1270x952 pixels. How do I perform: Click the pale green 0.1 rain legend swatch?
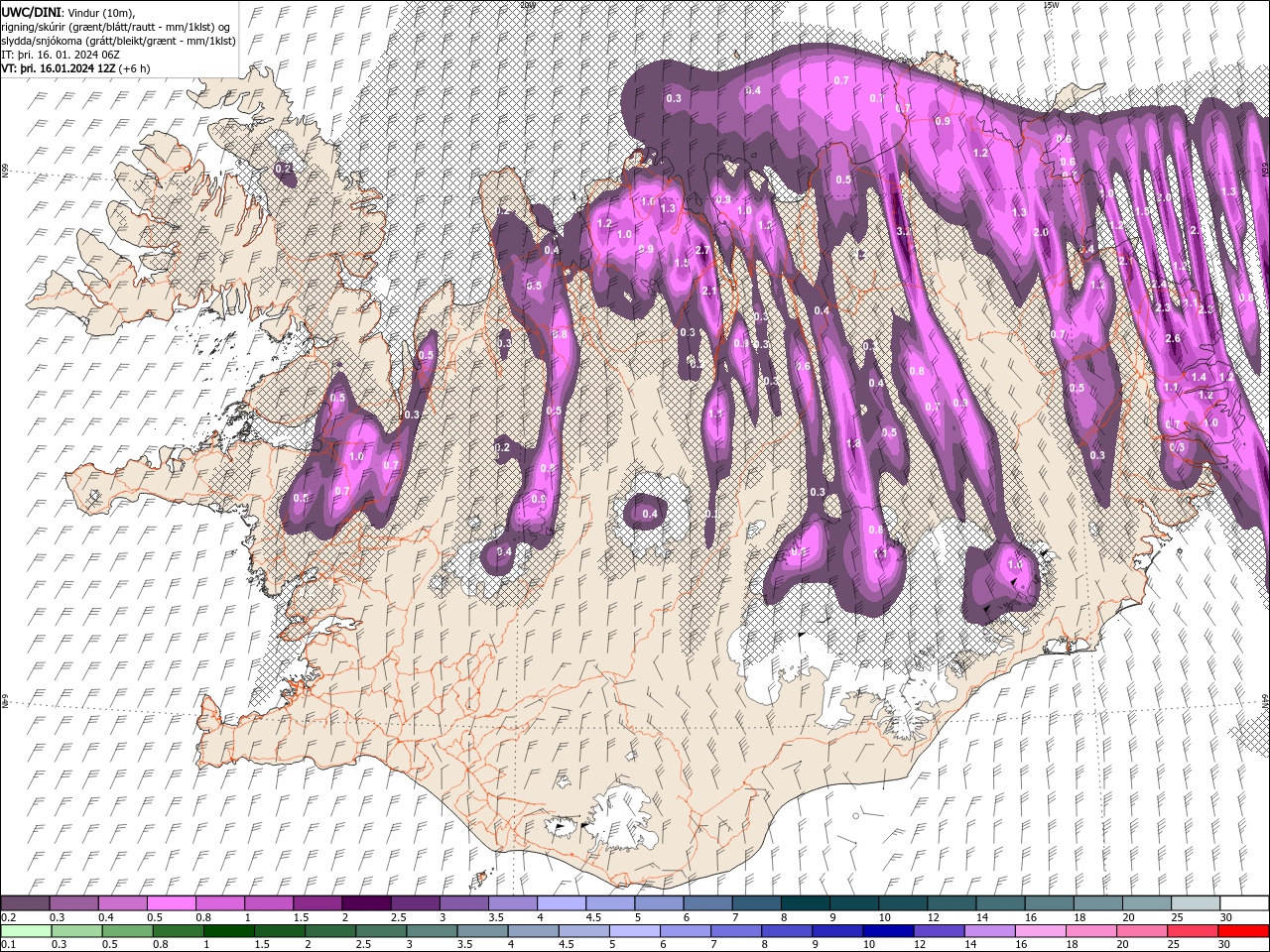tap(25, 931)
